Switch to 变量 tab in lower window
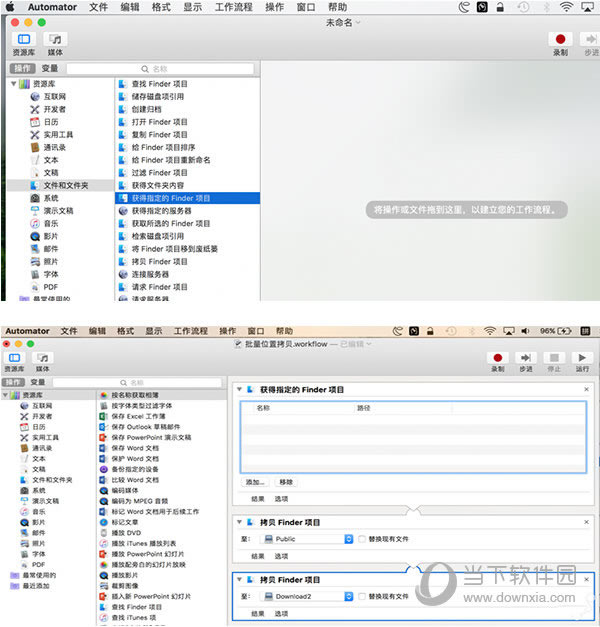The image size is (600, 627). (x=38, y=382)
